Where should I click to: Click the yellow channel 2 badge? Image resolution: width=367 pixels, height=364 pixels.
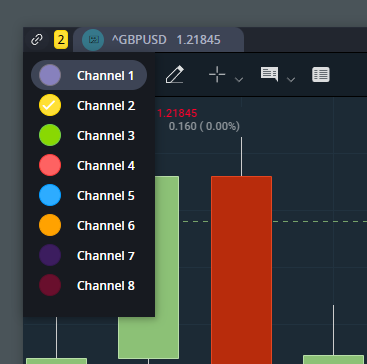(61, 40)
